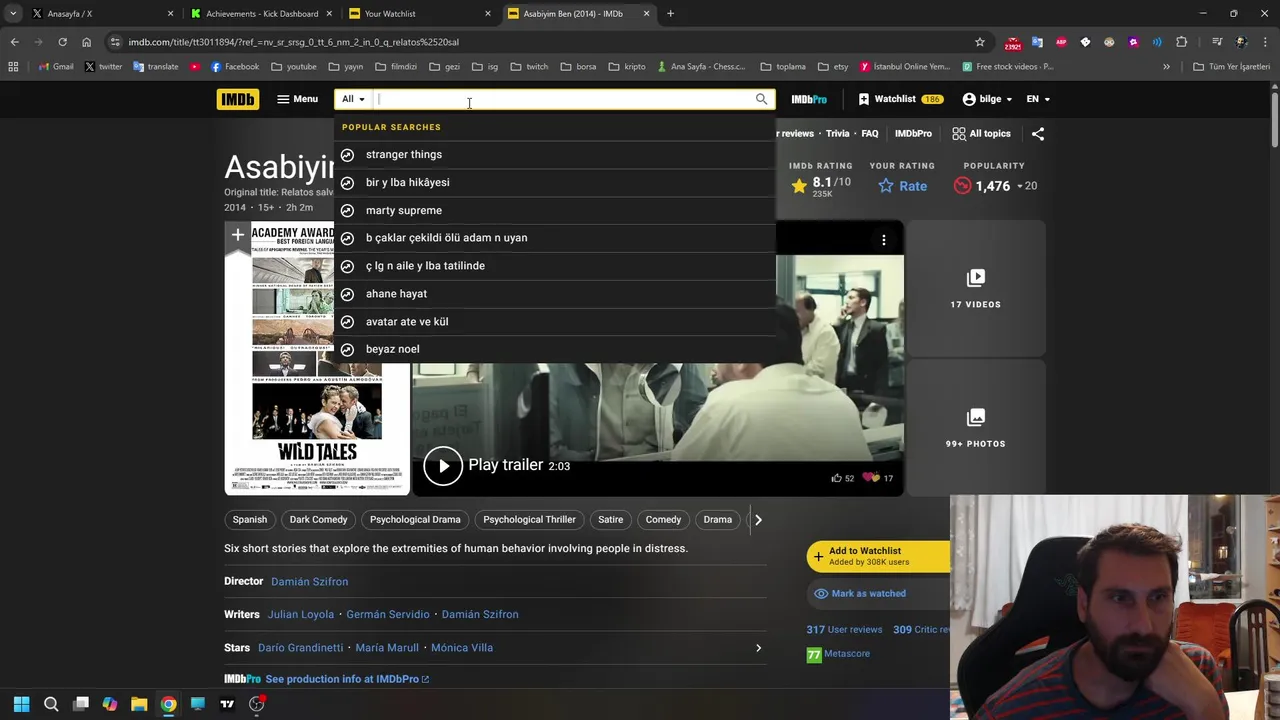The image size is (1280, 720).
Task: Select the Comedy chip
Action: 663,519
